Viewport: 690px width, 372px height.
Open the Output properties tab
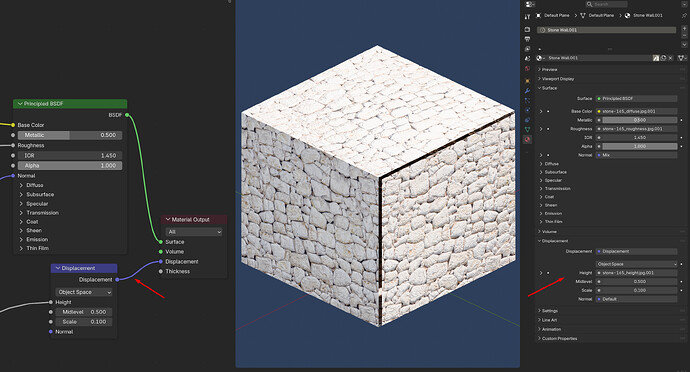point(527,39)
